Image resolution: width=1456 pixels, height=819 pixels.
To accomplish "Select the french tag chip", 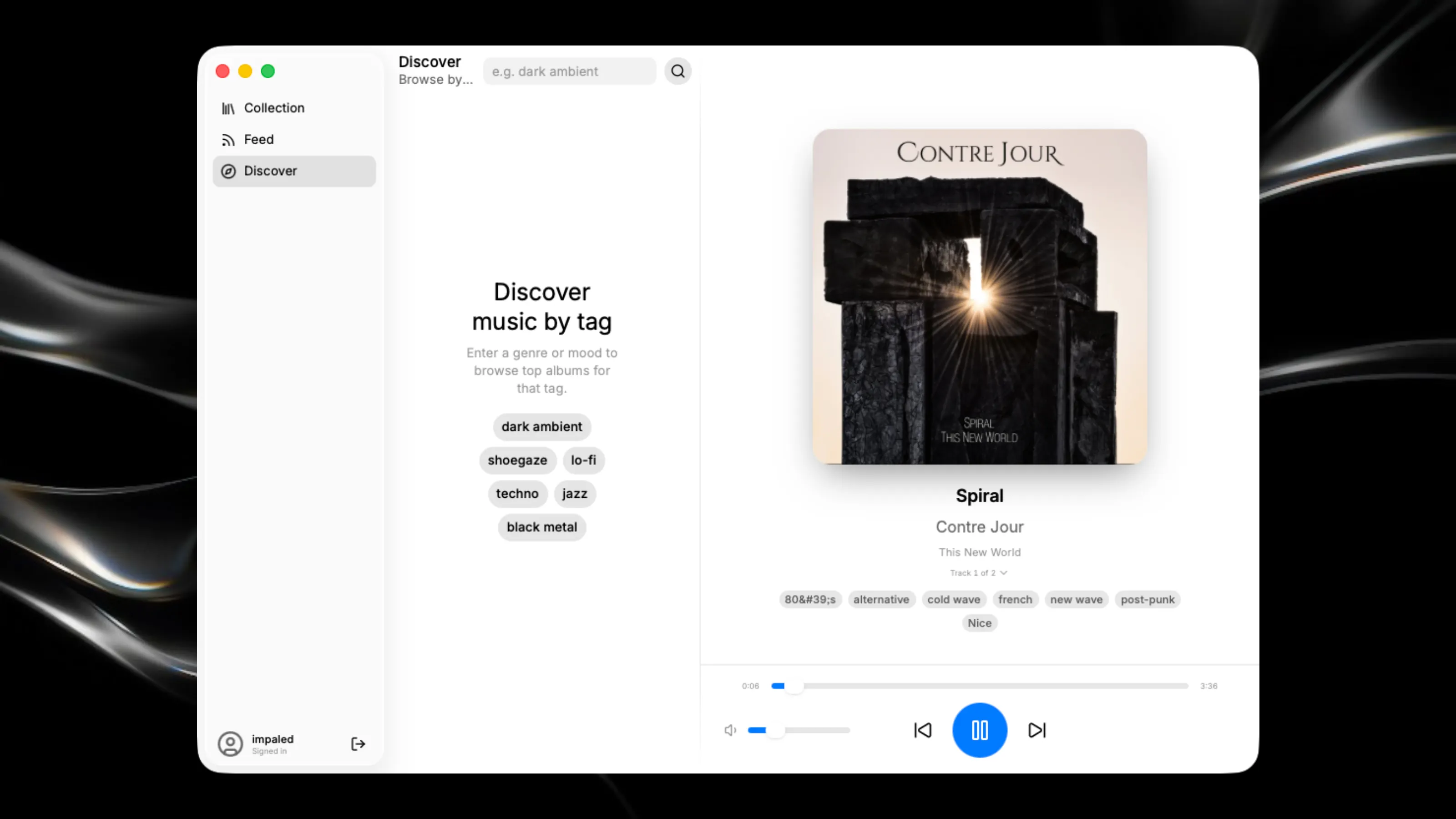I will point(1015,600).
